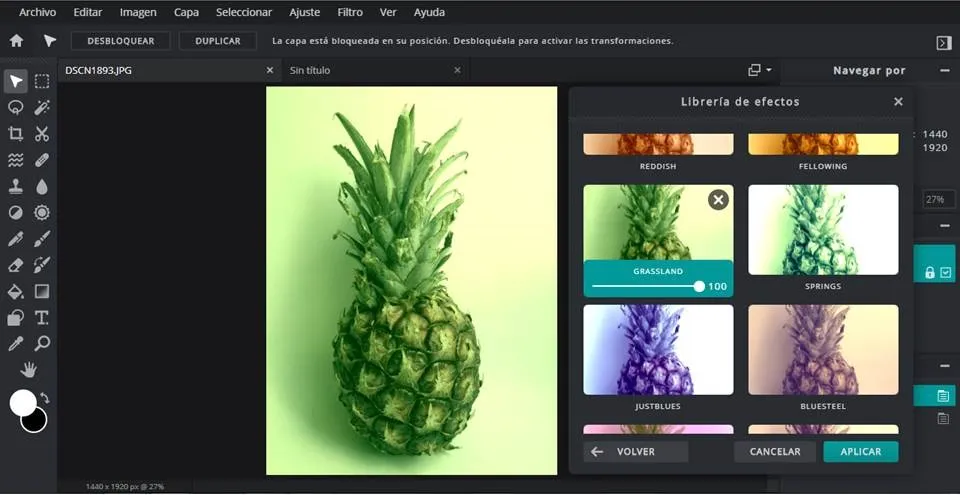Click the Grassland intensity slider handle
Image resolution: width=960 pixels, height=495 pixels.
(x=699, y=287)
